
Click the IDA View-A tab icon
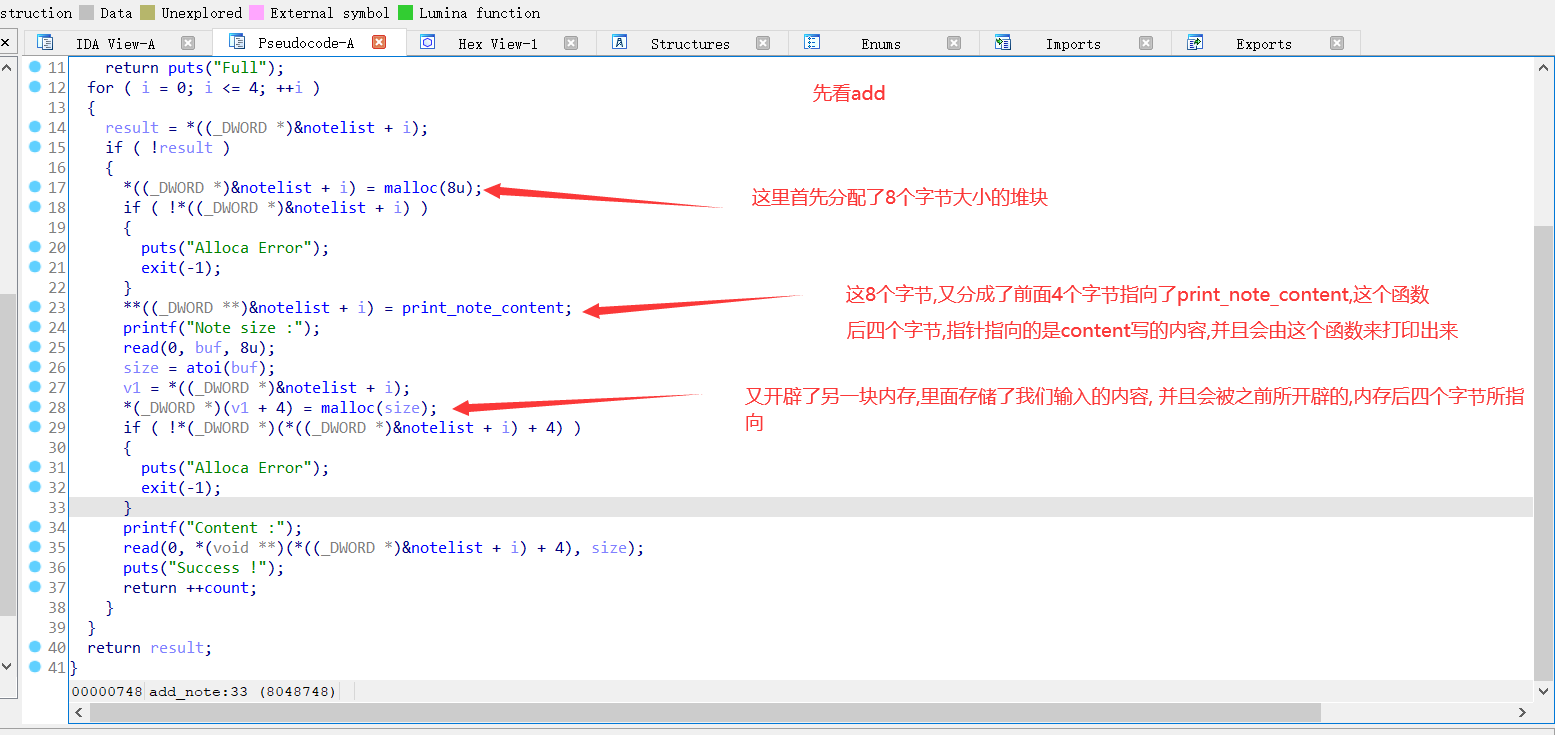pos(44,42)
